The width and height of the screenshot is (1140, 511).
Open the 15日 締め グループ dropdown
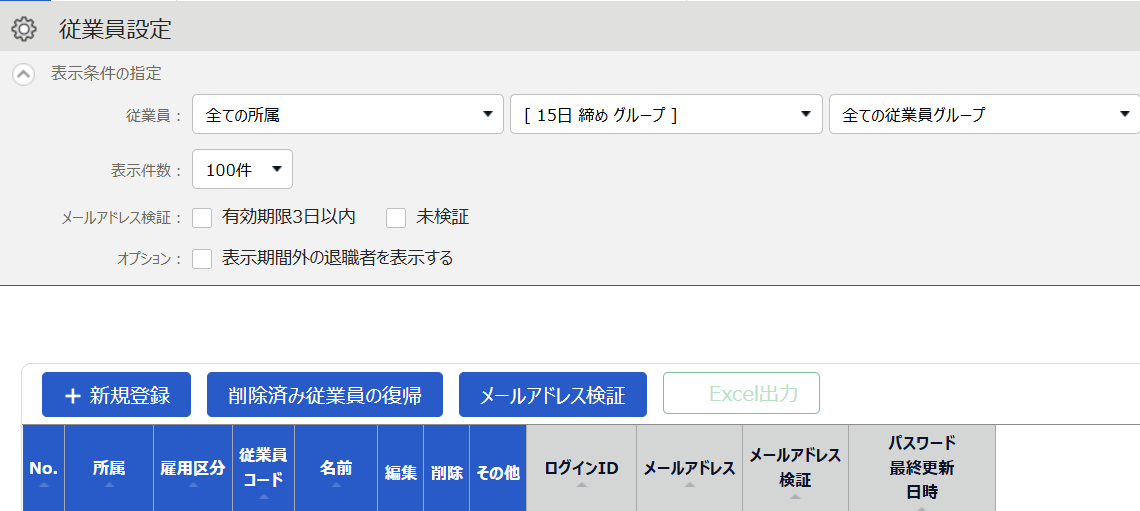point(666,114)
